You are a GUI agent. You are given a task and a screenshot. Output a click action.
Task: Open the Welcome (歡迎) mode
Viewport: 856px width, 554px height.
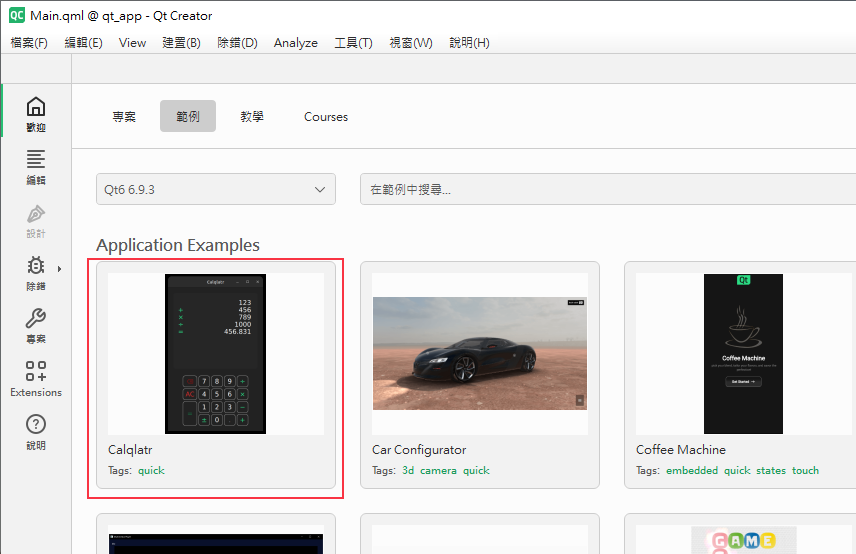click(x=36, y=114)
